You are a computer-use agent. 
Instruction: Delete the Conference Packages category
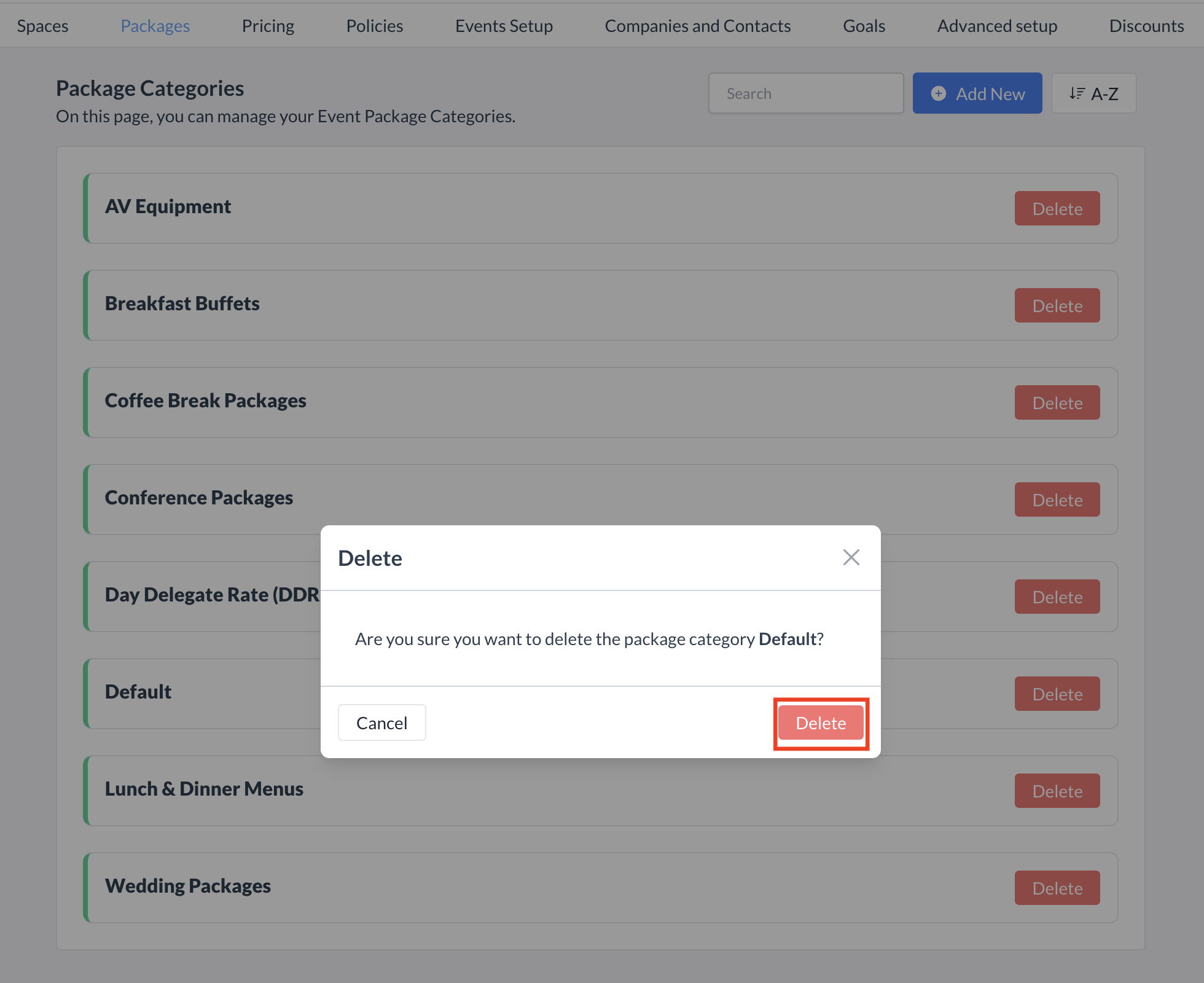pyautogui.click(x=1057, y=499)
